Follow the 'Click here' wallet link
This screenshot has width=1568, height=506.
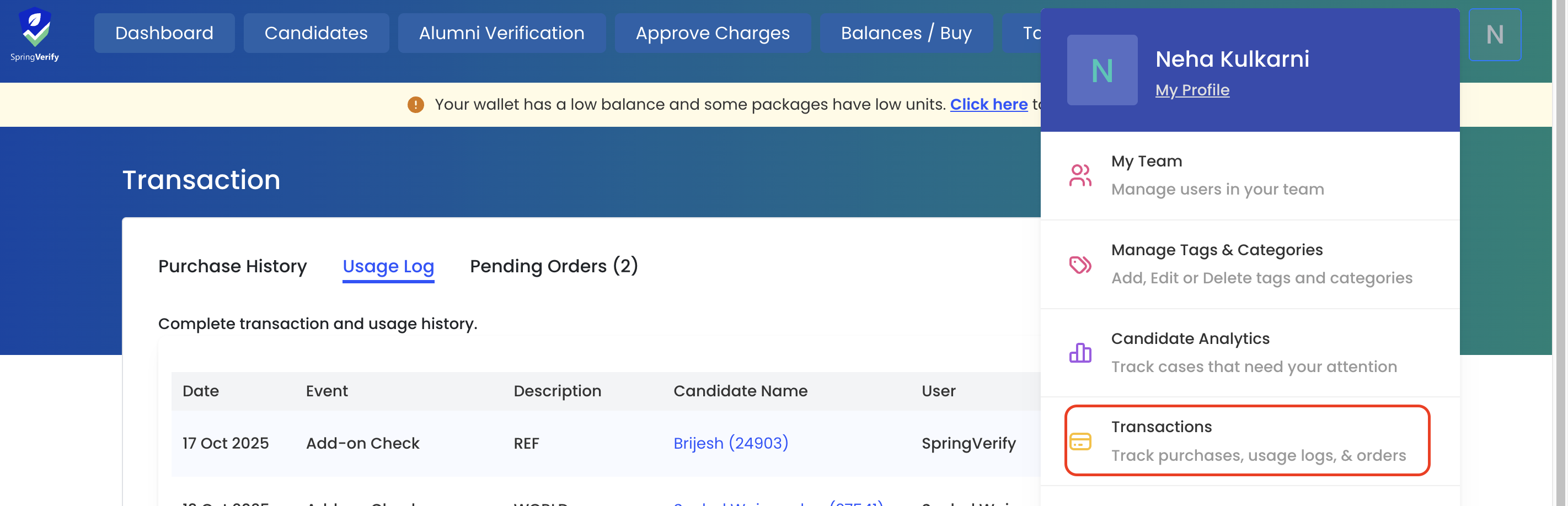(988, 105)
